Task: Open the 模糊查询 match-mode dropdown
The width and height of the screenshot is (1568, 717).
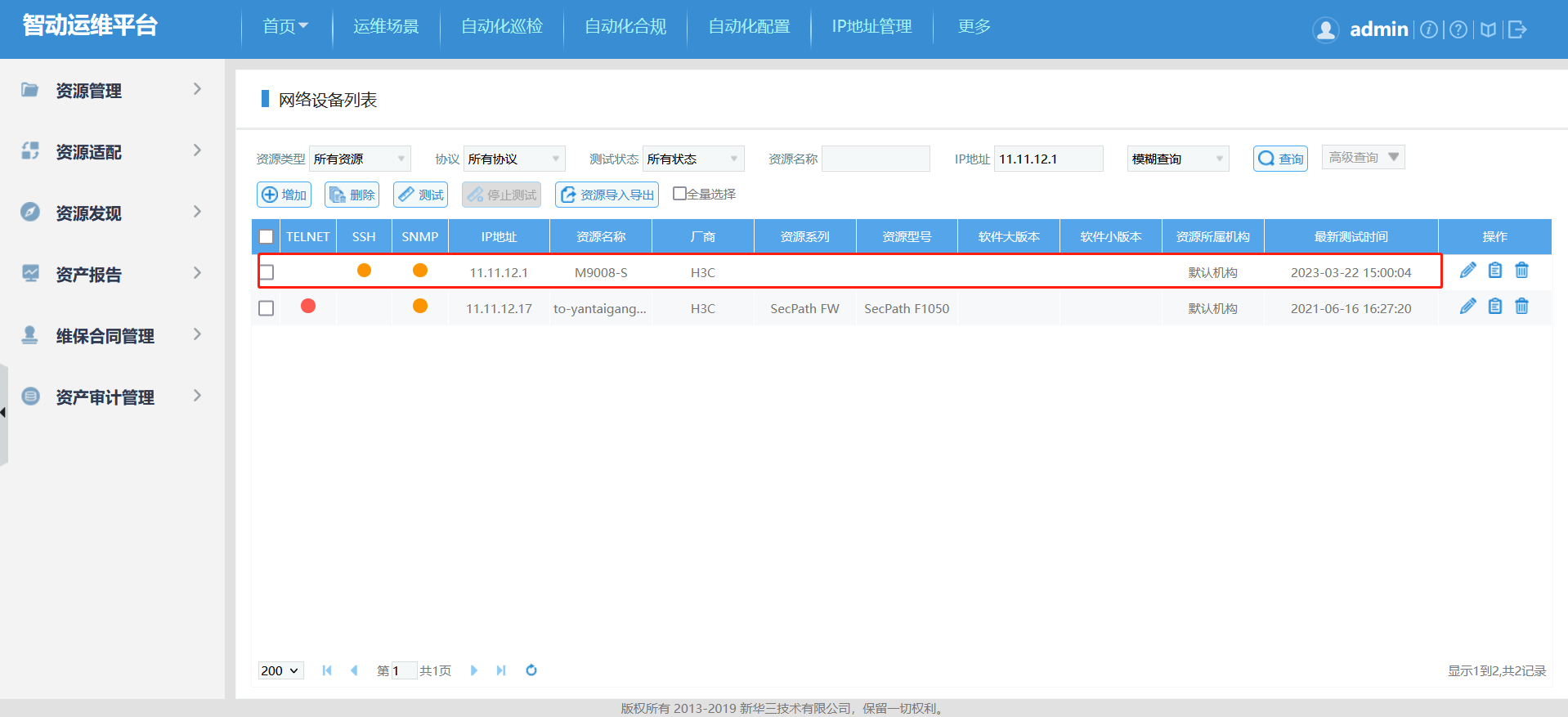Action: pyautogui.click(x=1178, y=159)
